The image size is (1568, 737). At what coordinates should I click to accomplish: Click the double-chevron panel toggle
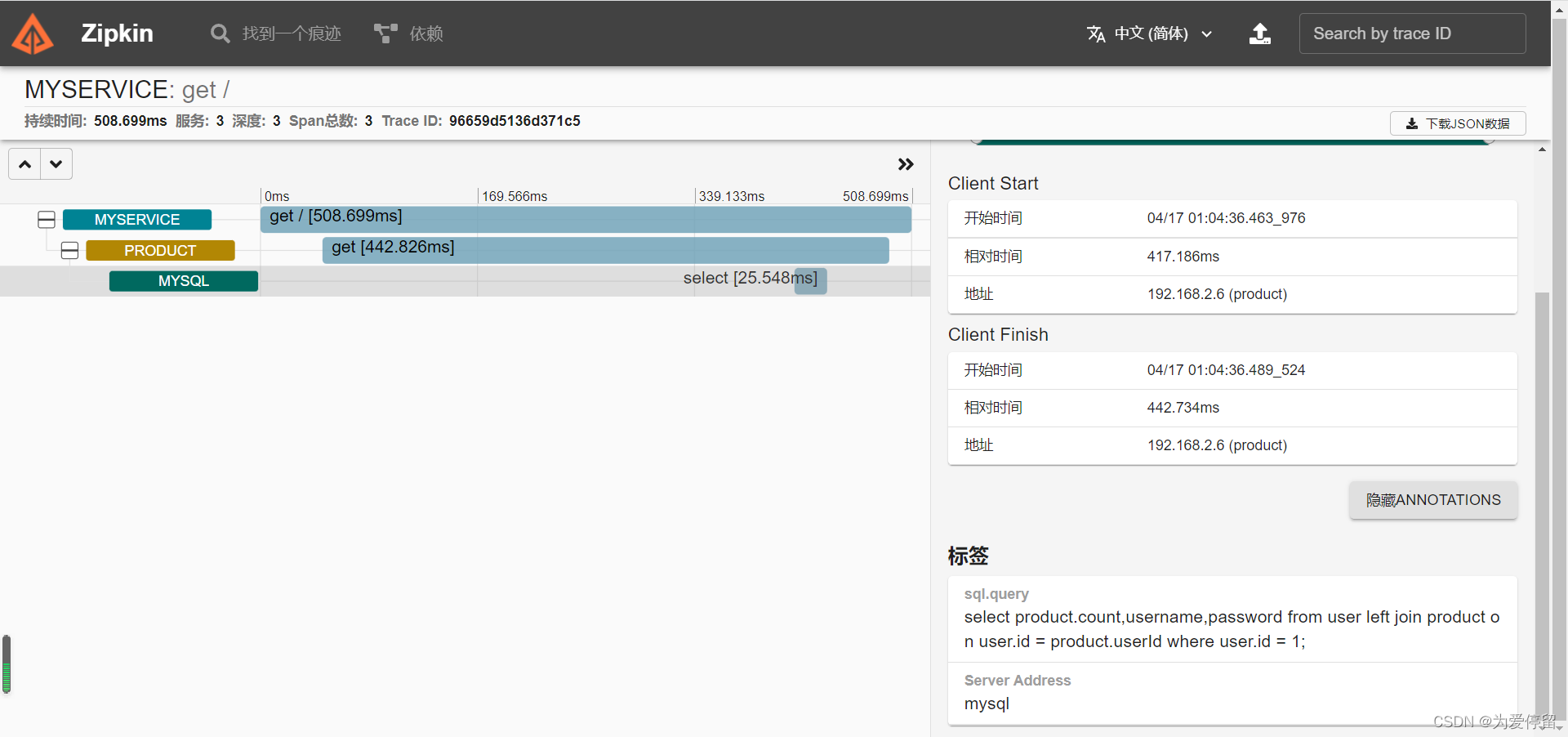click(906, 164)
